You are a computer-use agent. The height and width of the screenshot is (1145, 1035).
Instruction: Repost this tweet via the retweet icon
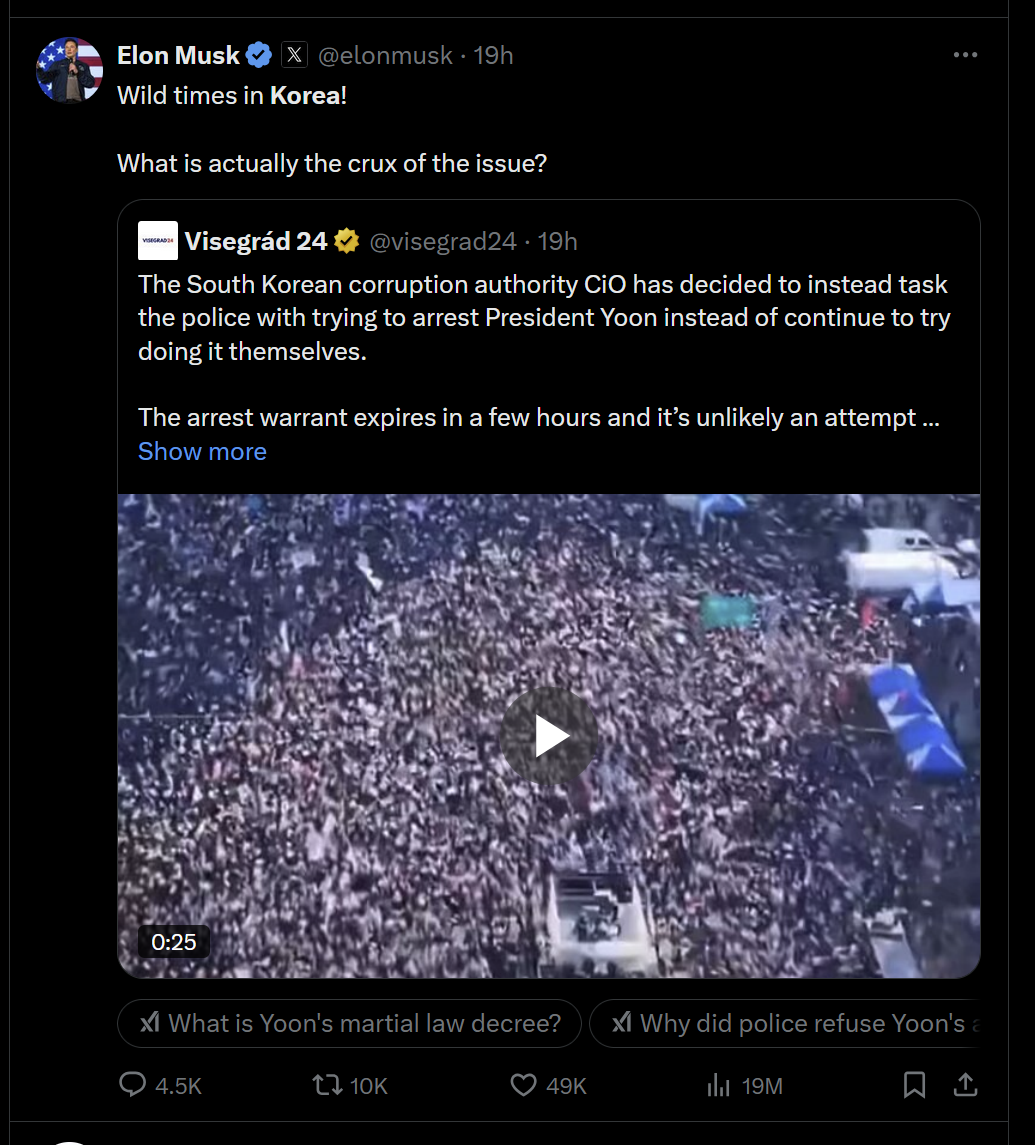(326, 1085)
